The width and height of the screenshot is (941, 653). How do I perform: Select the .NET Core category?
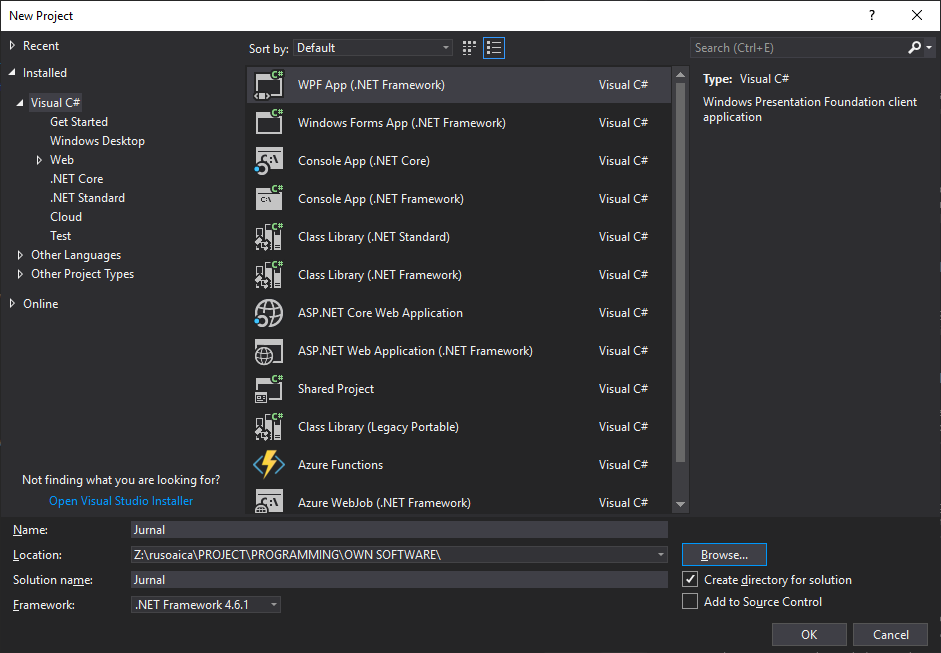76,179
